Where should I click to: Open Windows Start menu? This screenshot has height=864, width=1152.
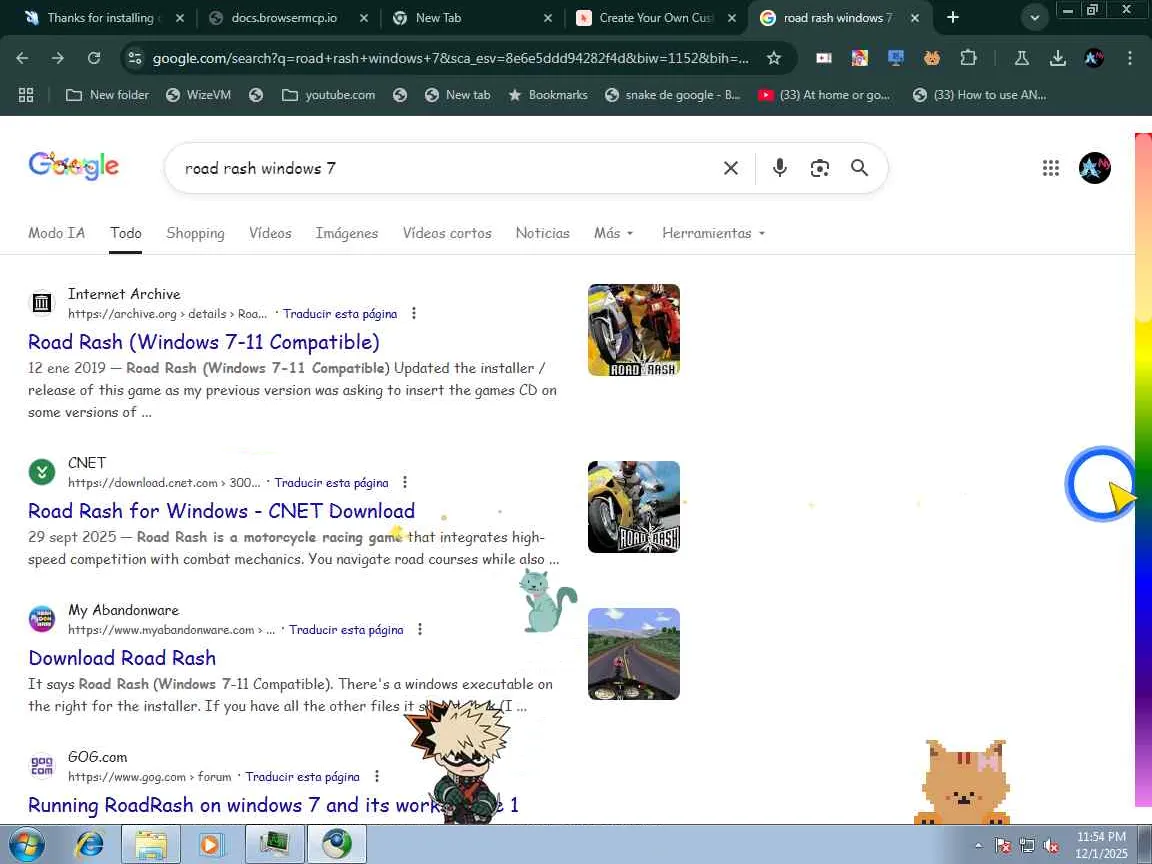(x=25, y=844)
